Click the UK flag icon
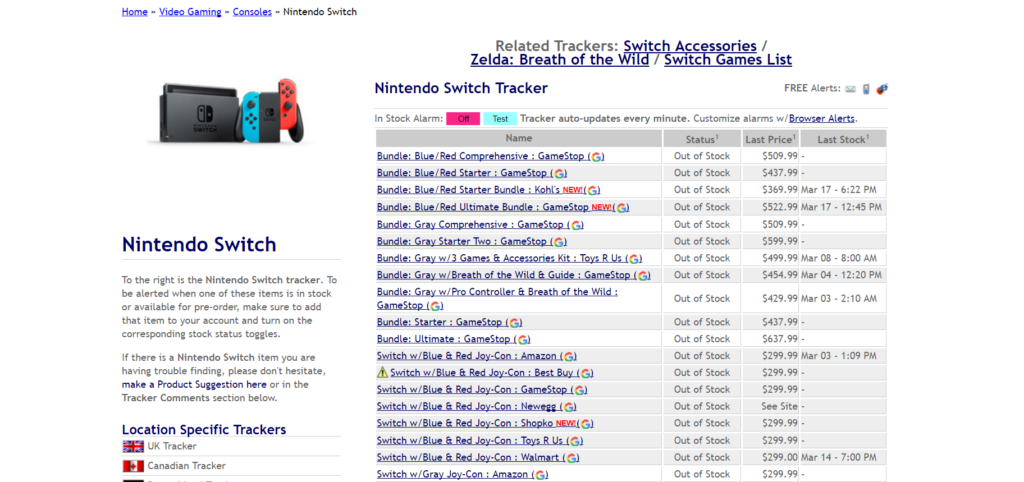The image size is (1024, 482). tap(133, 447)
